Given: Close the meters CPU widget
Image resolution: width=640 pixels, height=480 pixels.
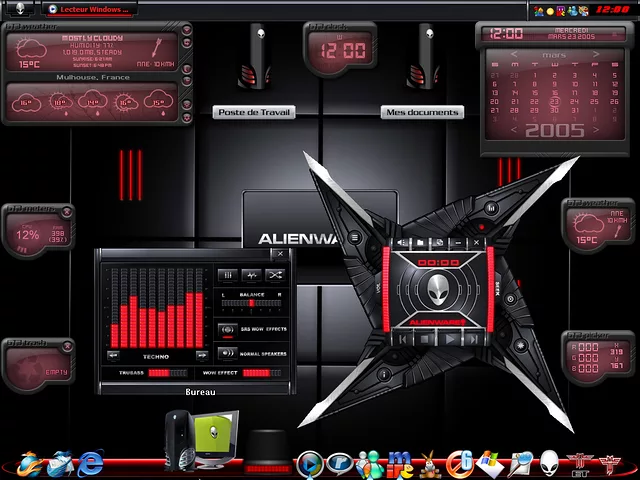Looking at the screenshot, I should [67, 212].
